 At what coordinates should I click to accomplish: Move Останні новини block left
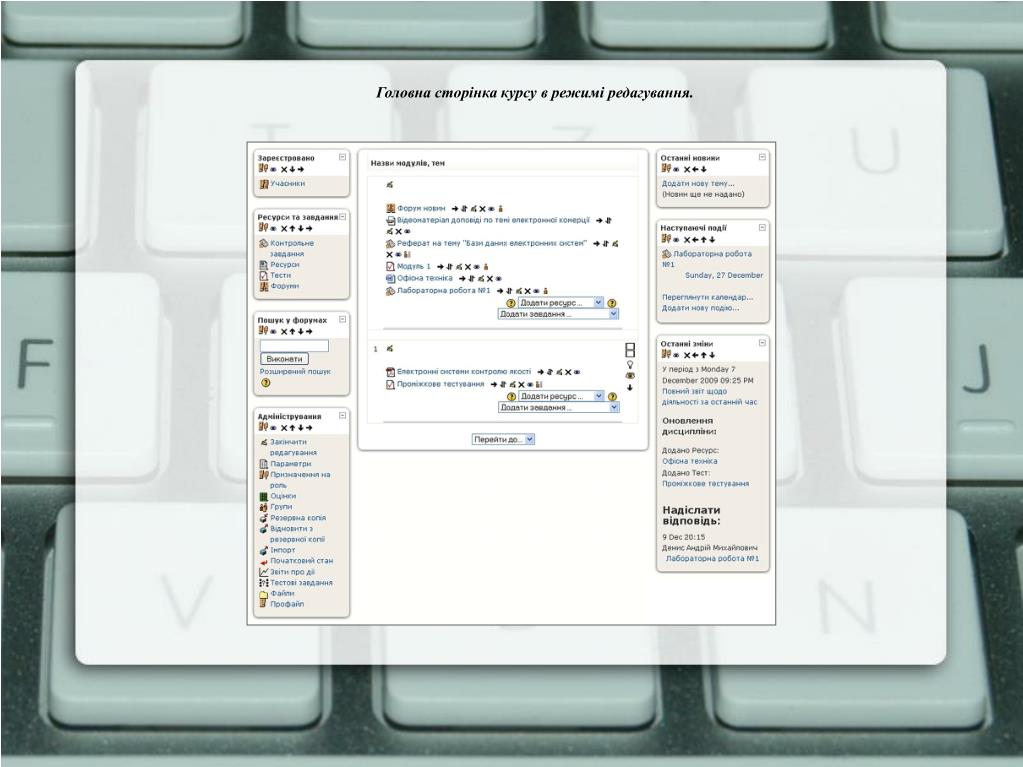tap(695, 170)
